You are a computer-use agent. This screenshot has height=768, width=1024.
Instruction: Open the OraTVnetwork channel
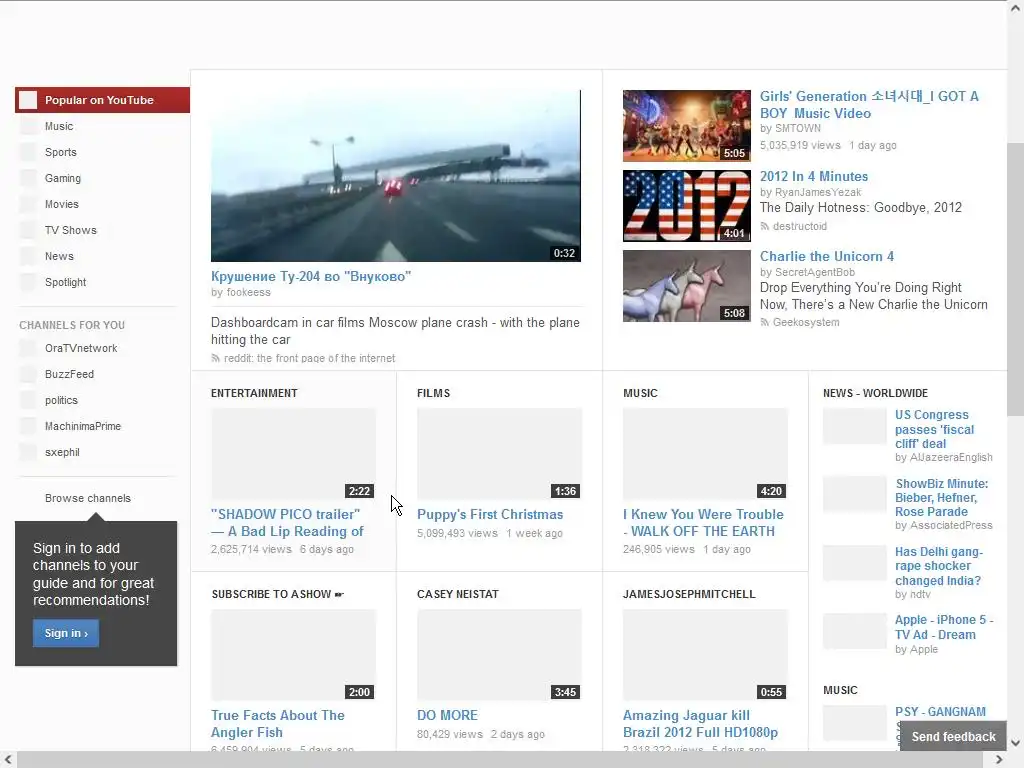[x=81, y=348]
